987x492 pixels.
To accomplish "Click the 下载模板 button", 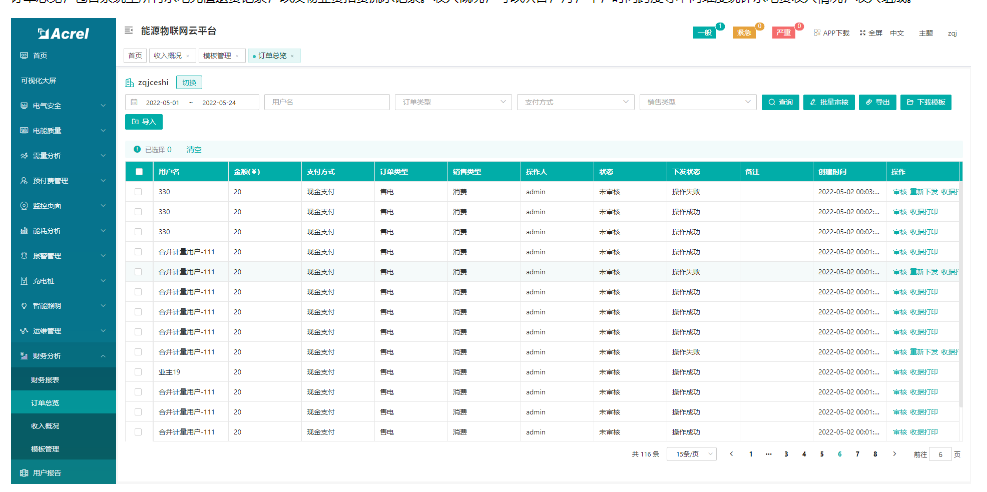I will [926, 102].
